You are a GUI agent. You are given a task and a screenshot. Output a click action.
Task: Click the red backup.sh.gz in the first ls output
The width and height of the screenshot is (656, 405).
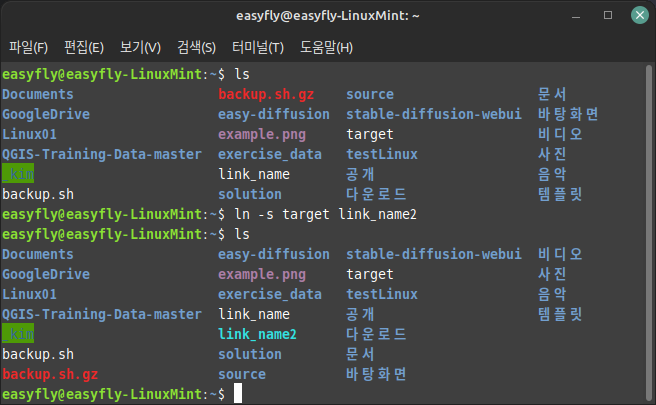[x=266, y=94]
